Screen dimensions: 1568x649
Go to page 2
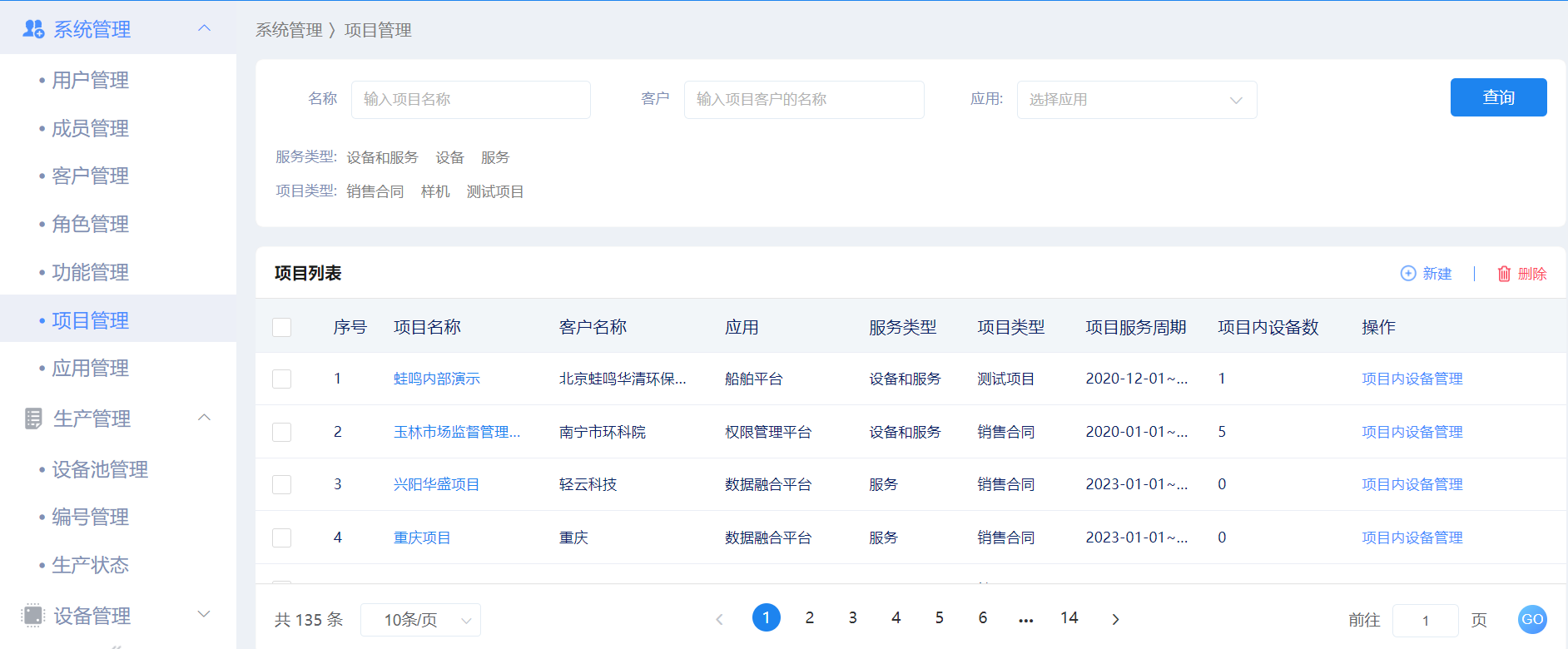point(810,617)
